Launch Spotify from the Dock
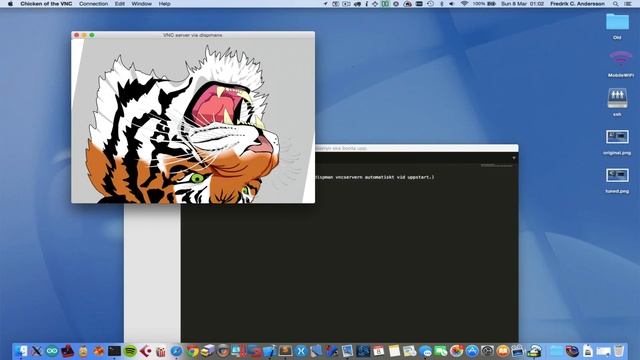The image size is (640, 360). pyautogui.click(x=130, y=351)
